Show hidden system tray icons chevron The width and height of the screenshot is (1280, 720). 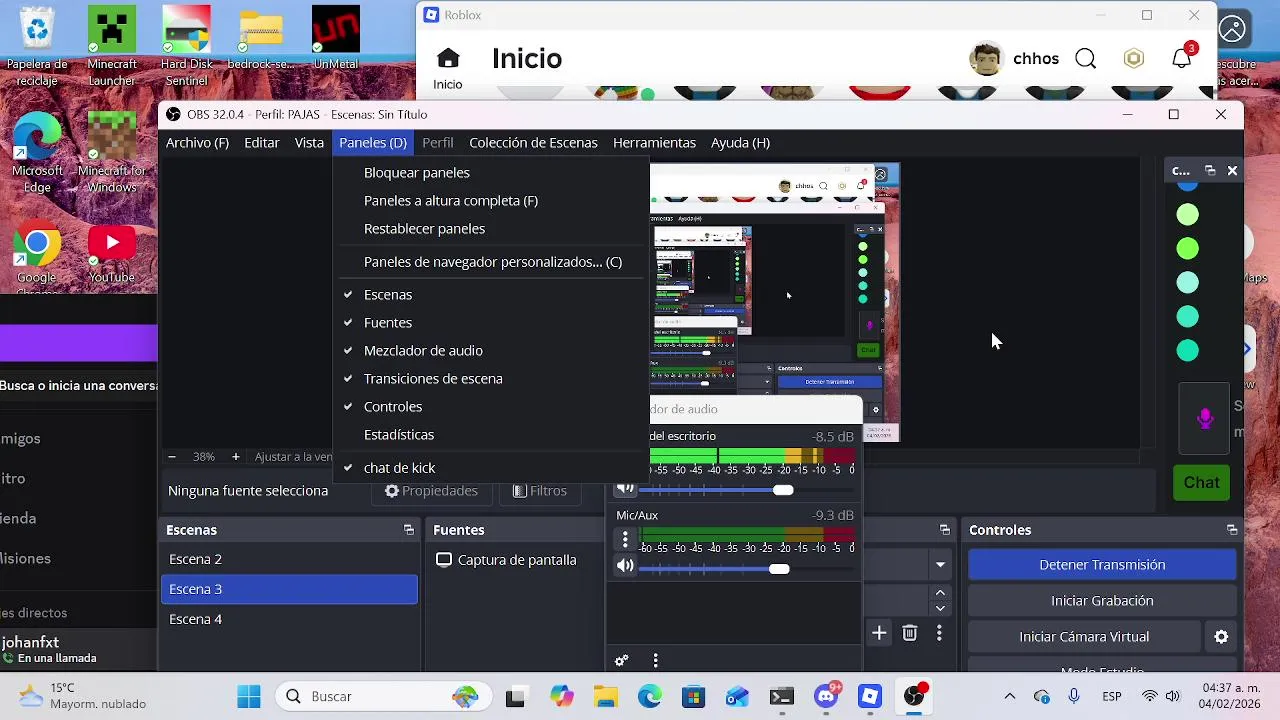point(1009,696)
